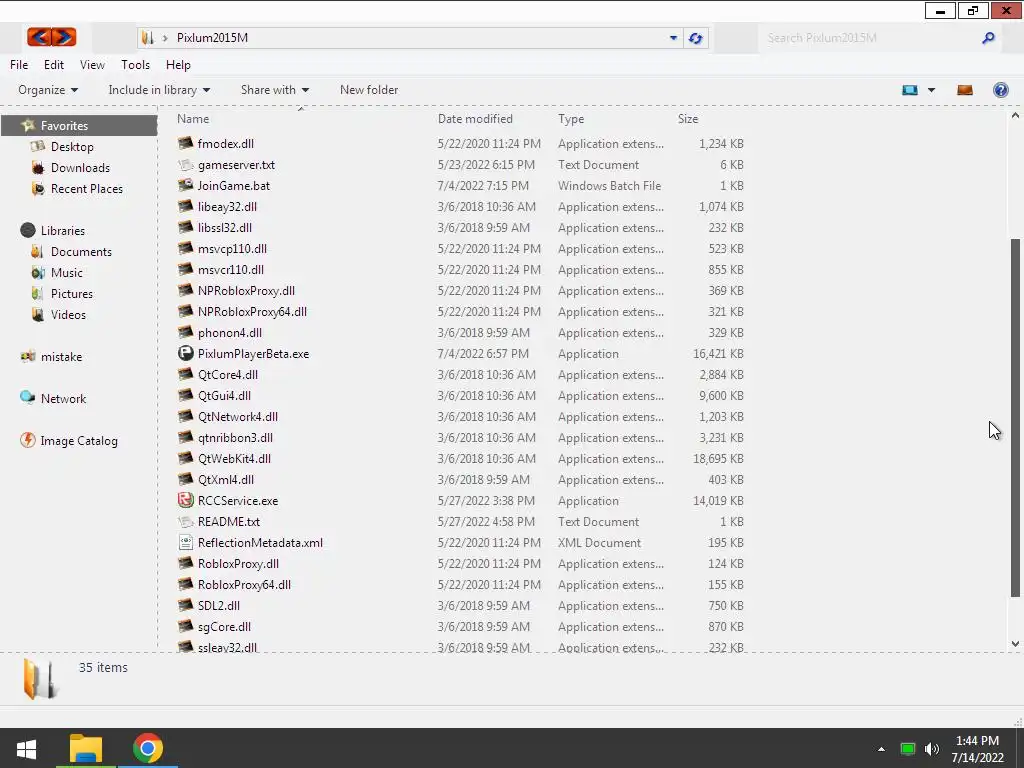
Task: Open Downloads in Favorites sidebar
Action: point(80,168)
